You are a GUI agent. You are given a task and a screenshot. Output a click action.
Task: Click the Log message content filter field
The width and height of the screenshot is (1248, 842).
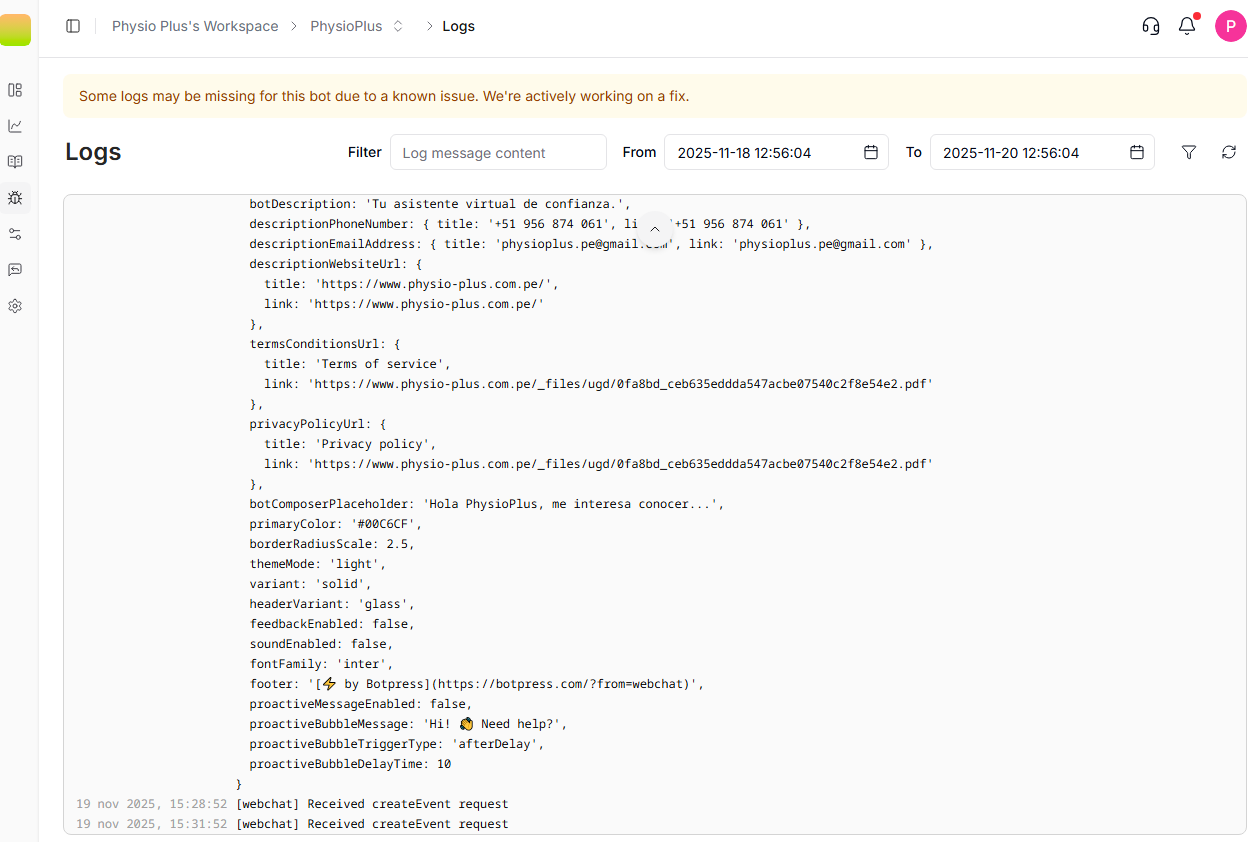point(498,153)
